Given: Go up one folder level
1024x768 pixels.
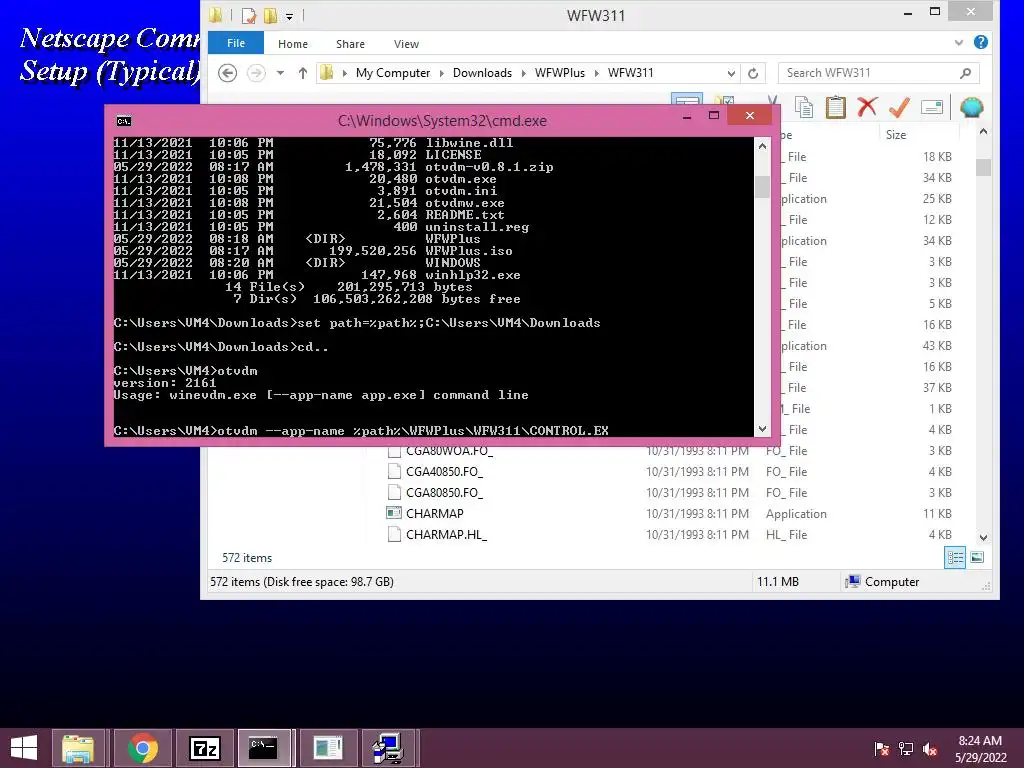Looking at the screenshot, I should (302, 72).
